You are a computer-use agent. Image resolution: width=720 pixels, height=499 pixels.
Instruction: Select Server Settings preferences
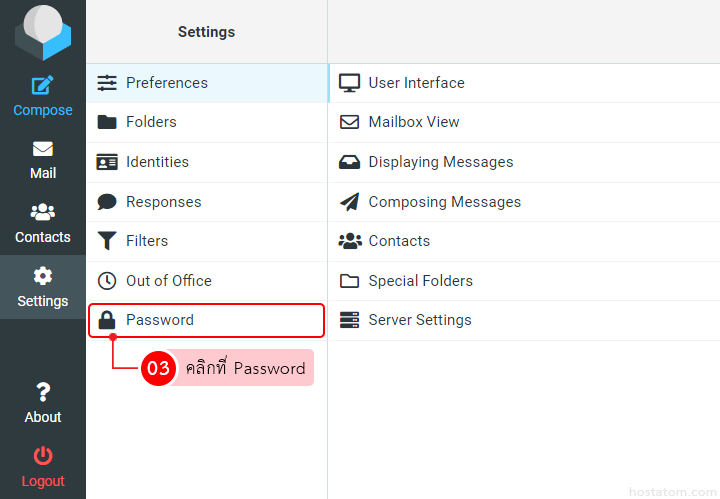tap(419, 320)
